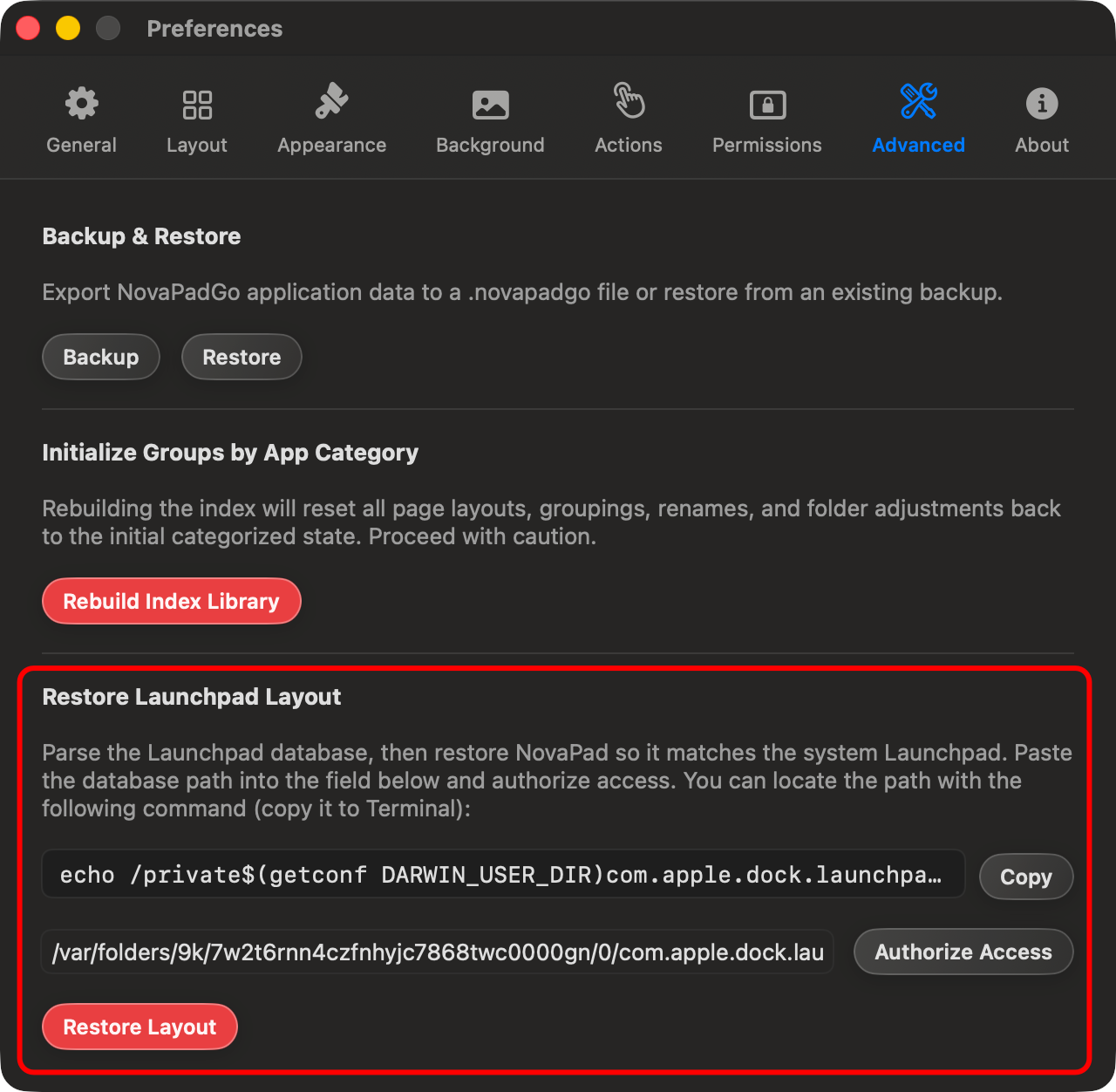Screen dimensions: 1116x1092
Task: Switch to the Layout tab label
Action: [197, 145]
